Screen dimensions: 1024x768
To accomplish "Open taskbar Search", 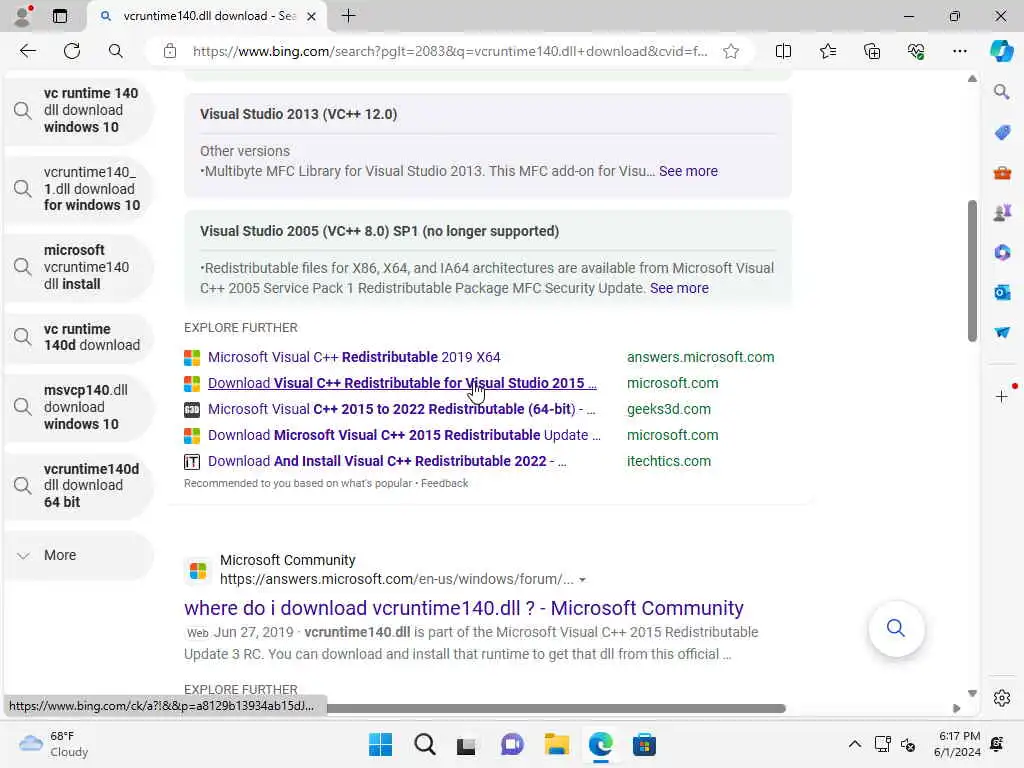I will pyautogui.click(x=424, y=744).
